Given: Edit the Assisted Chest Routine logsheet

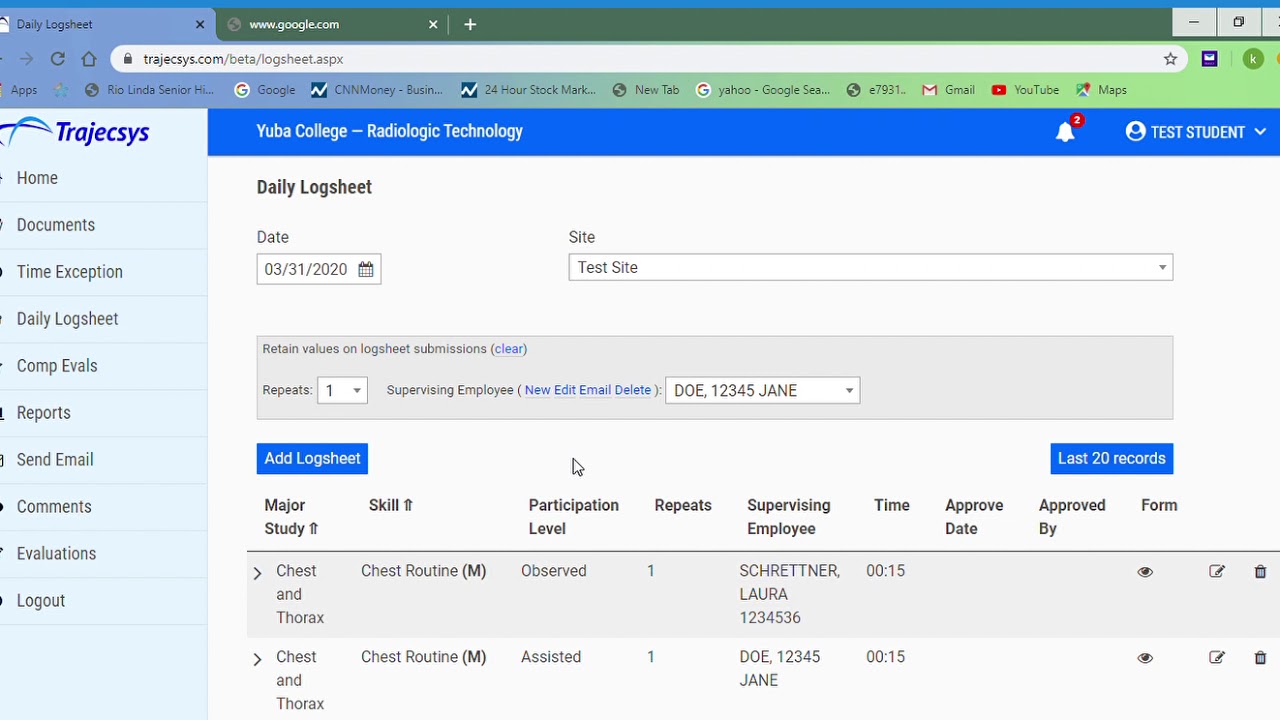Looking at the screenshot, I should (1216, 658).
